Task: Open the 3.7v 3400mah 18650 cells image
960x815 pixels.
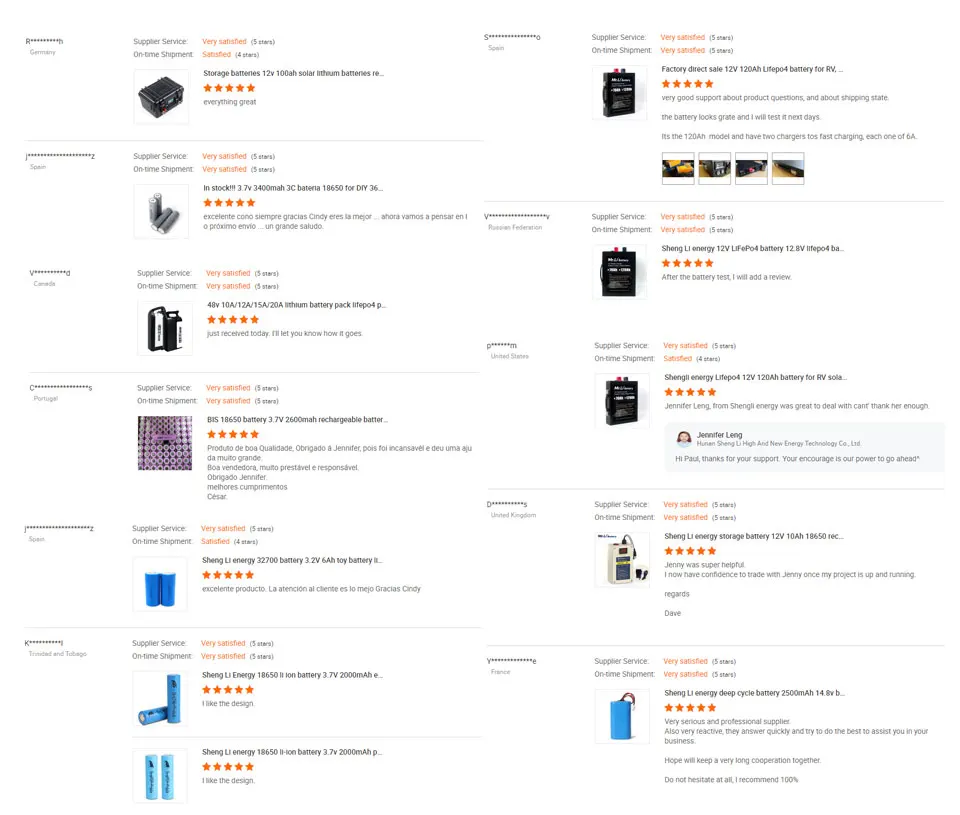Action: point(161,211)
